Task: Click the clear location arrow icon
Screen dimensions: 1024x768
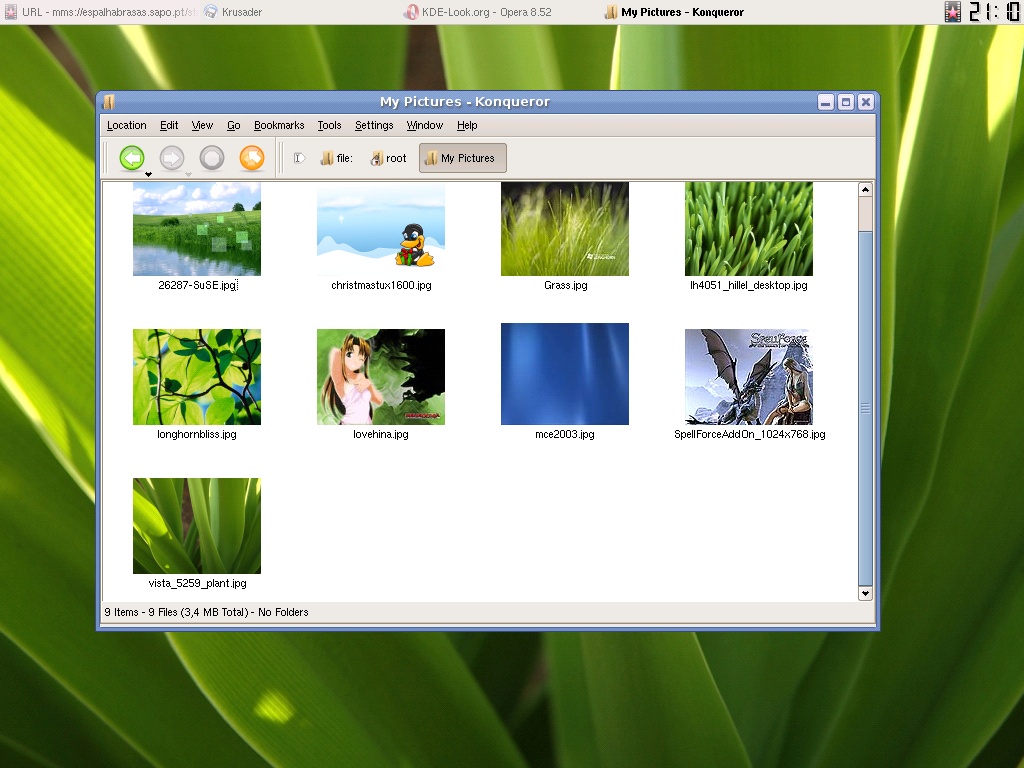Action: pos(299,158)
